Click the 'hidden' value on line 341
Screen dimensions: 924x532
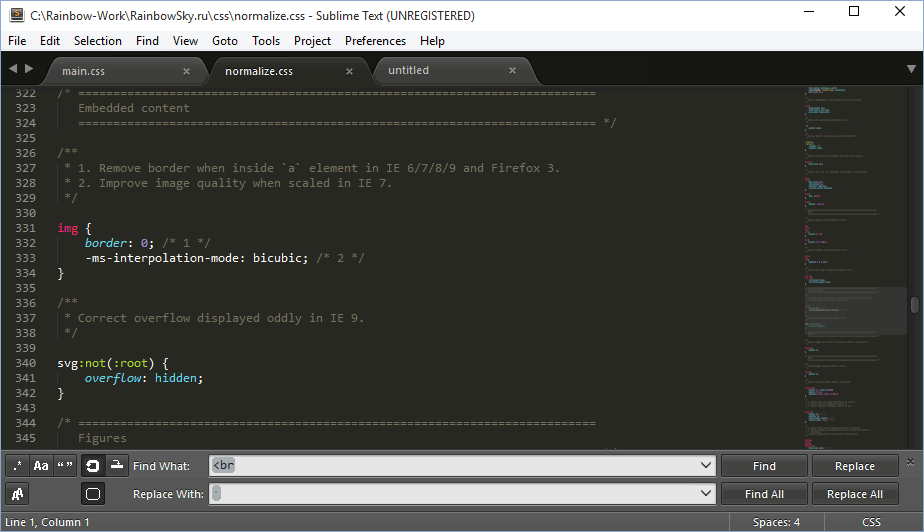pyautogui.click(x=176, y=378)
